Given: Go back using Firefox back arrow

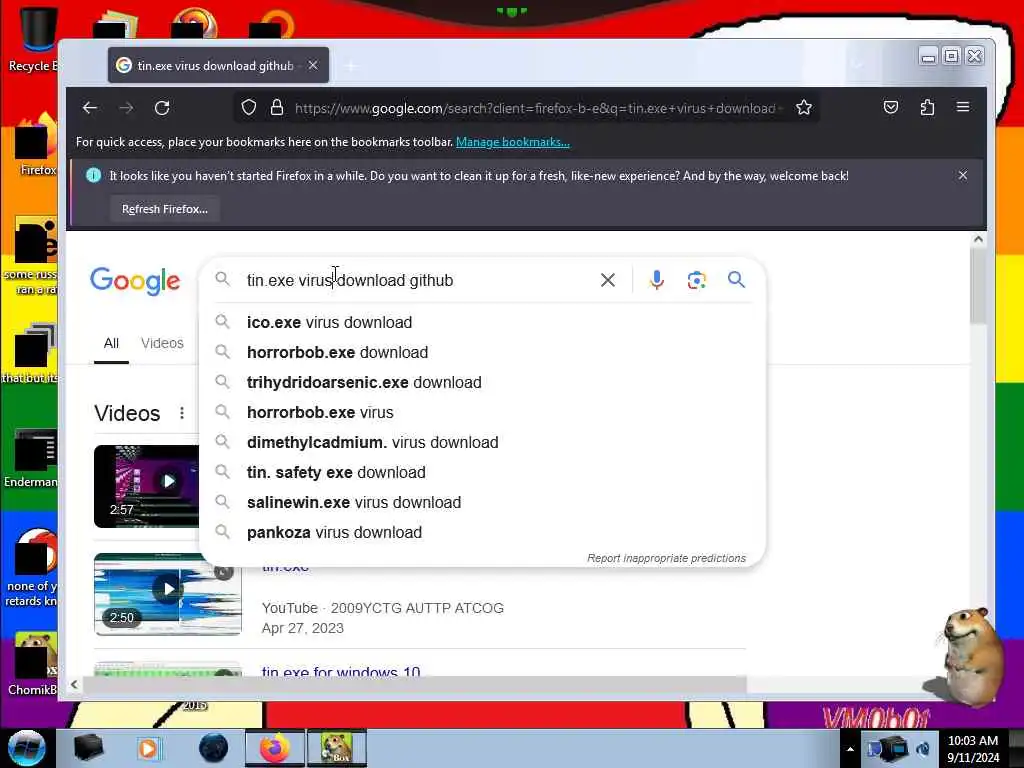Looking at the screenshot, I should [90, 108].
